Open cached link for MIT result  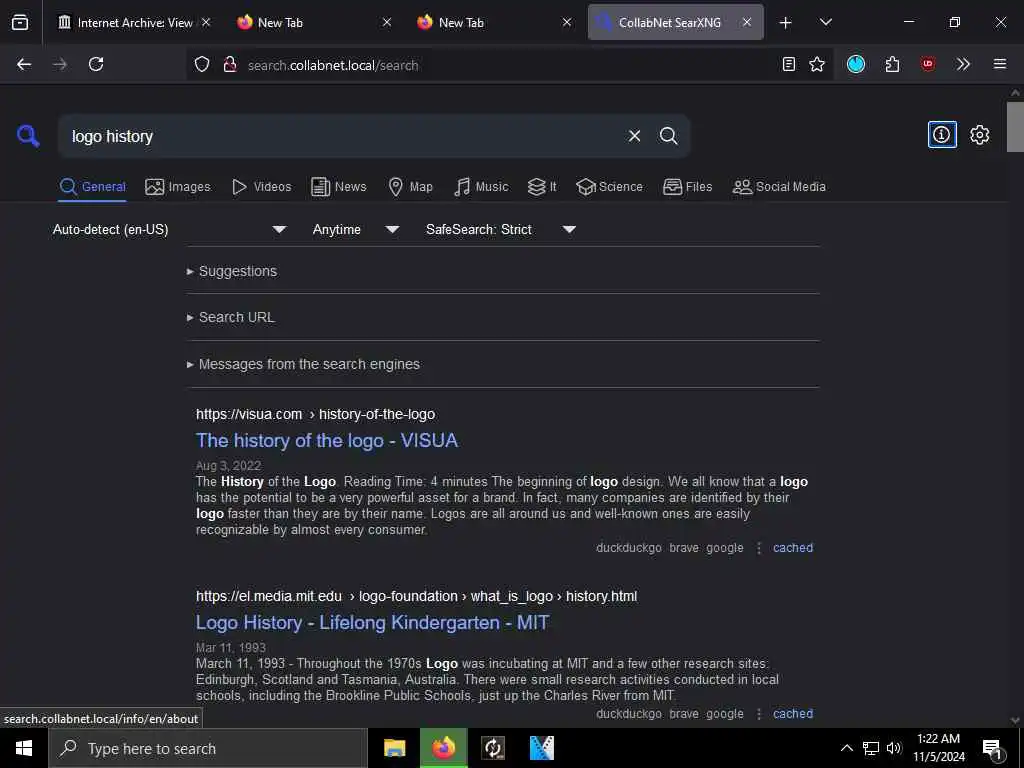click(793, 714)
